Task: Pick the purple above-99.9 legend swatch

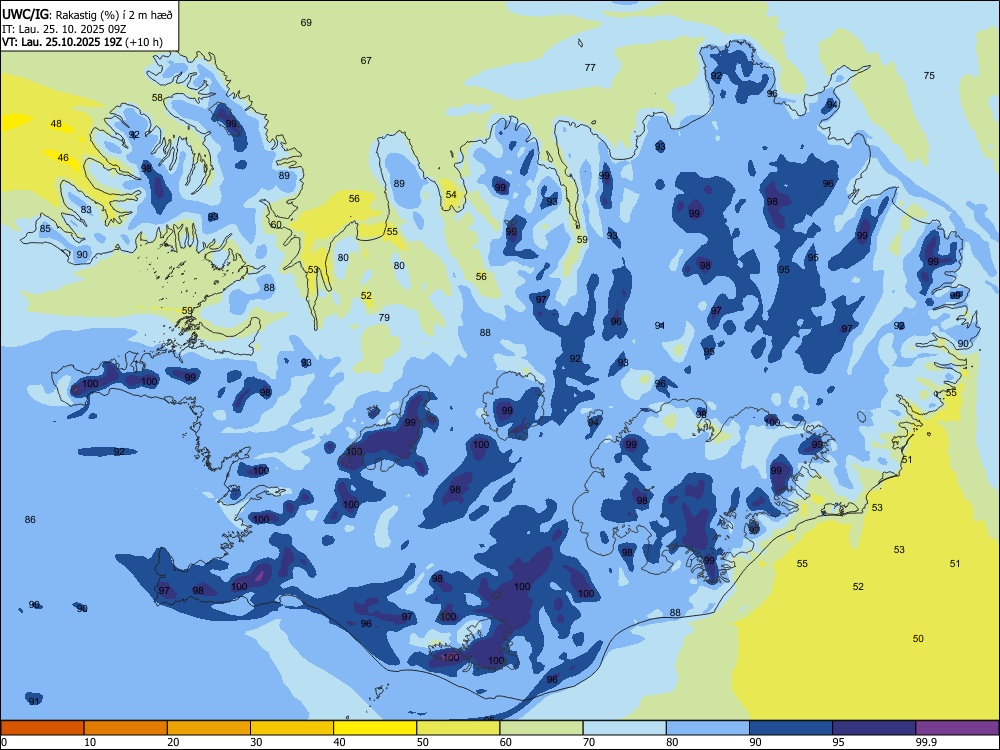Action: coord(957,728)
